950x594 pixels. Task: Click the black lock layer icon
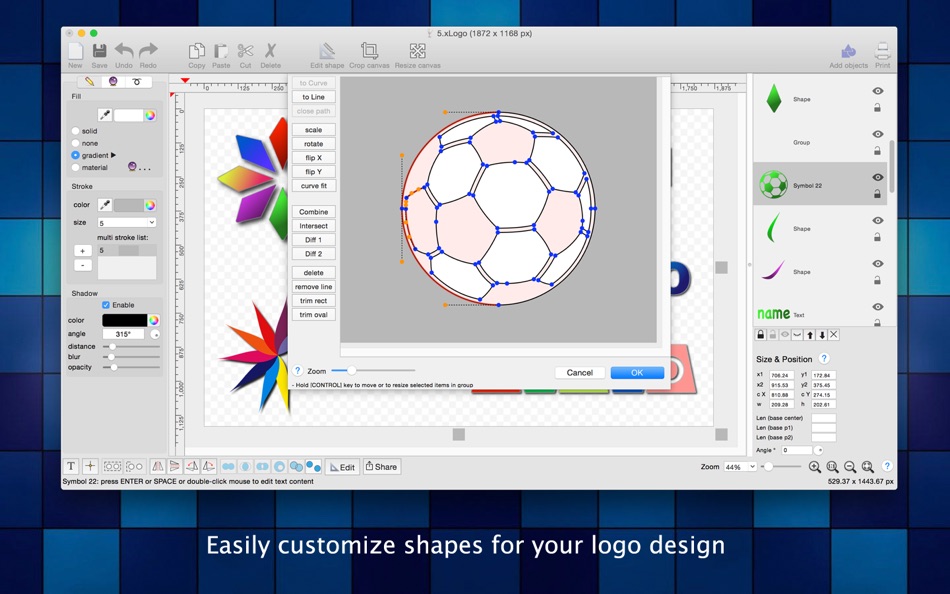click(761, 335)
